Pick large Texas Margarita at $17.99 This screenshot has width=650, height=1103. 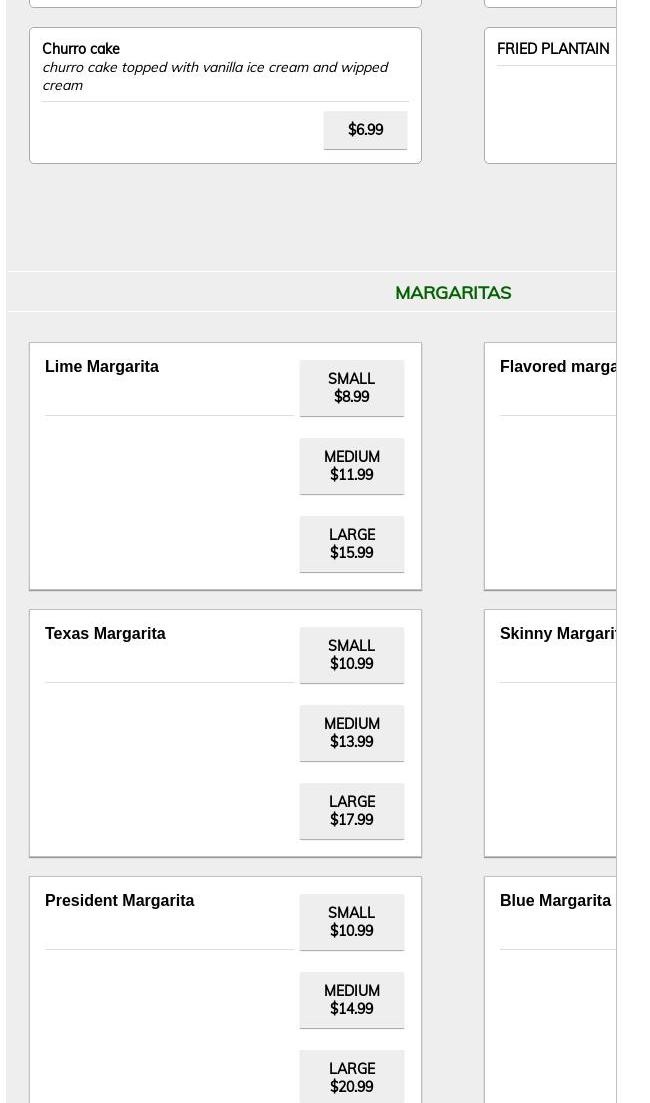(x=352, y=812)
